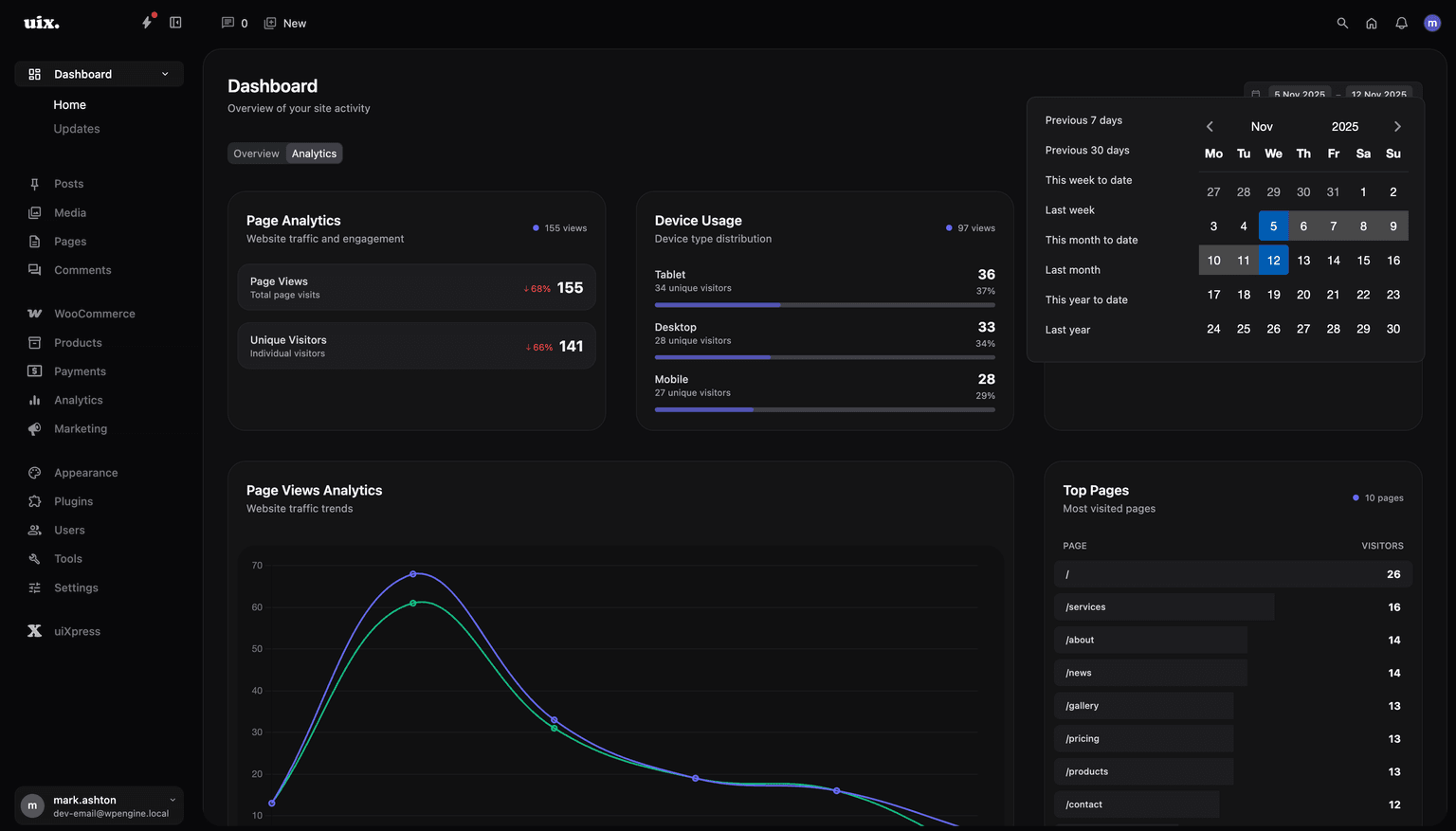This screenshot has height=831, width=1456.
Task: Select November 15 on the calendar
Action: coord(1363,260)
